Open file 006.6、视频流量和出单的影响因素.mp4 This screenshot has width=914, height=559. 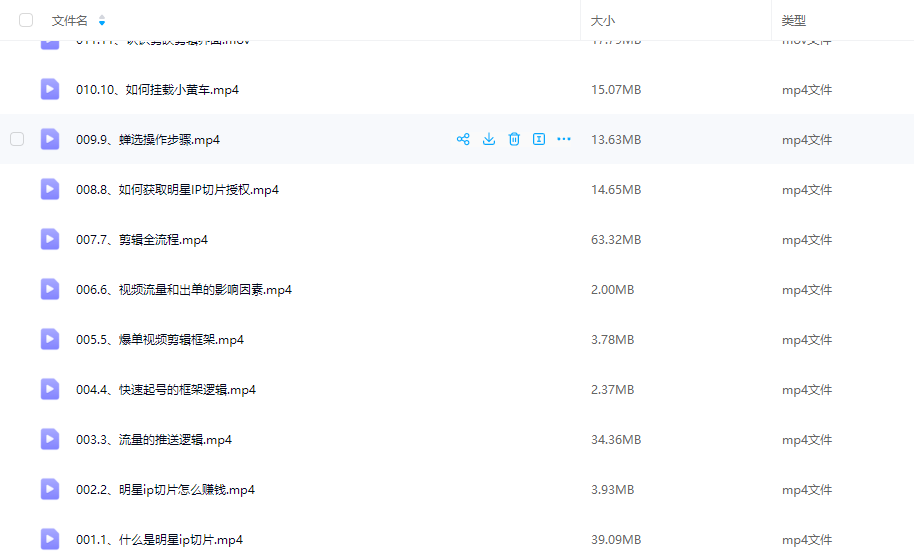[184, 290]
